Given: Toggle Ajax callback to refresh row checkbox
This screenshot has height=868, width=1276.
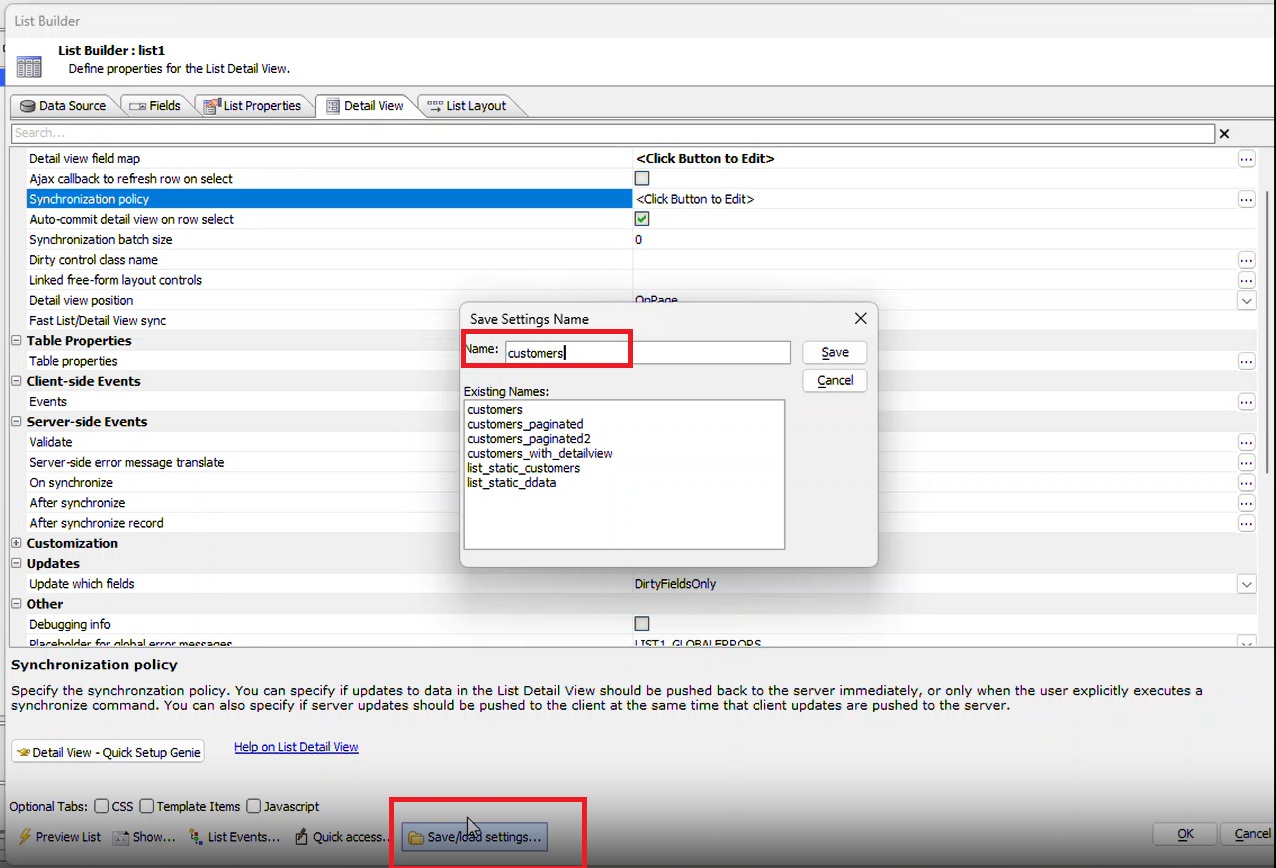Looking at the screenshot, I should [642, 179].
